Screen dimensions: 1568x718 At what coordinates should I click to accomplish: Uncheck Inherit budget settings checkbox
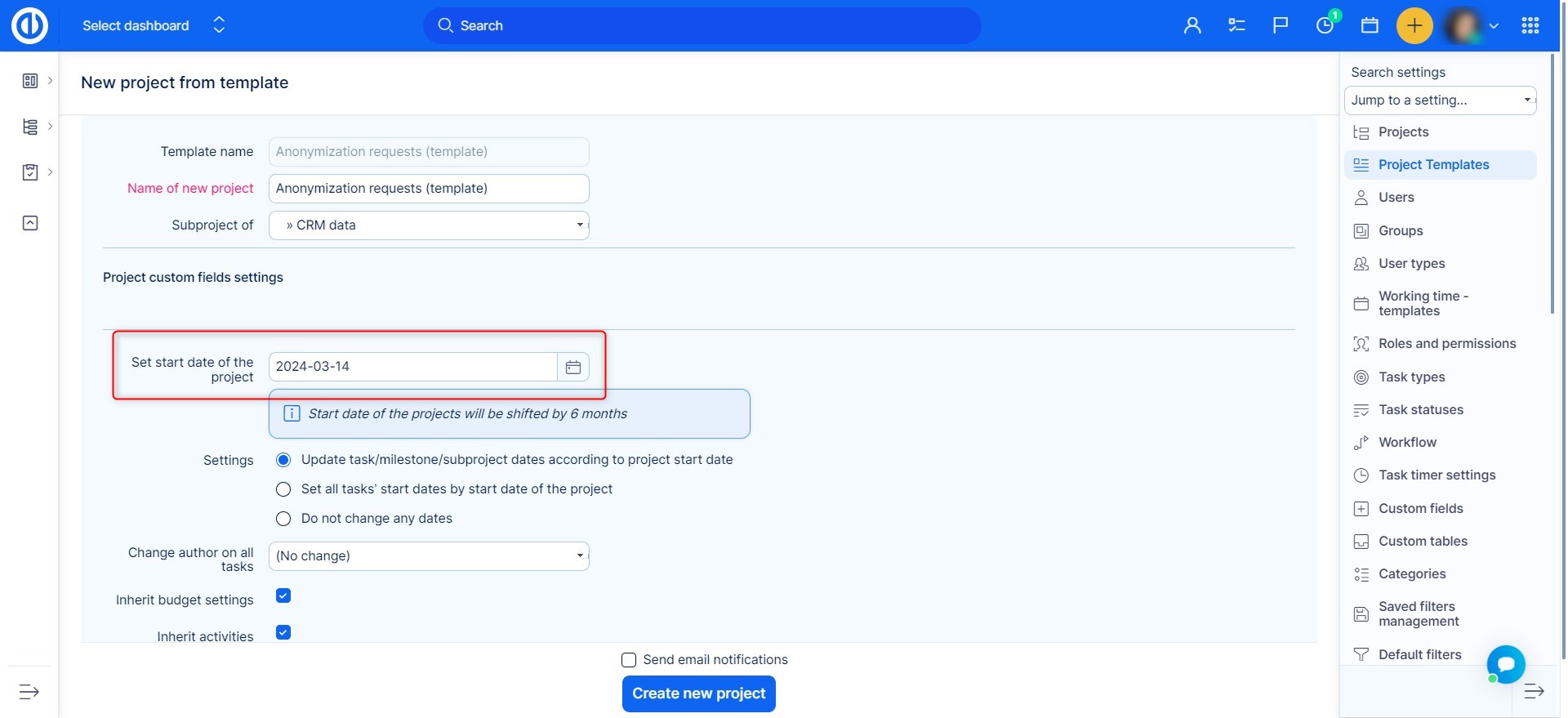(283, 595)
